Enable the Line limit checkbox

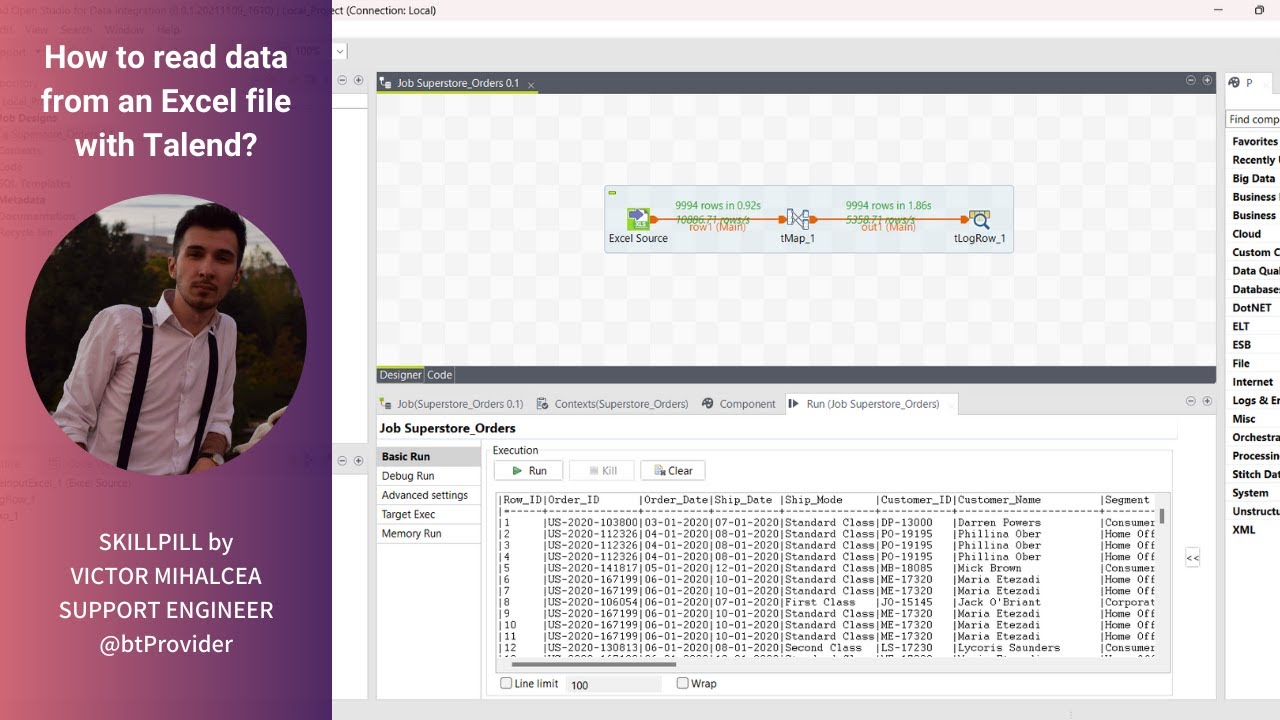click(x=506, y=684)
